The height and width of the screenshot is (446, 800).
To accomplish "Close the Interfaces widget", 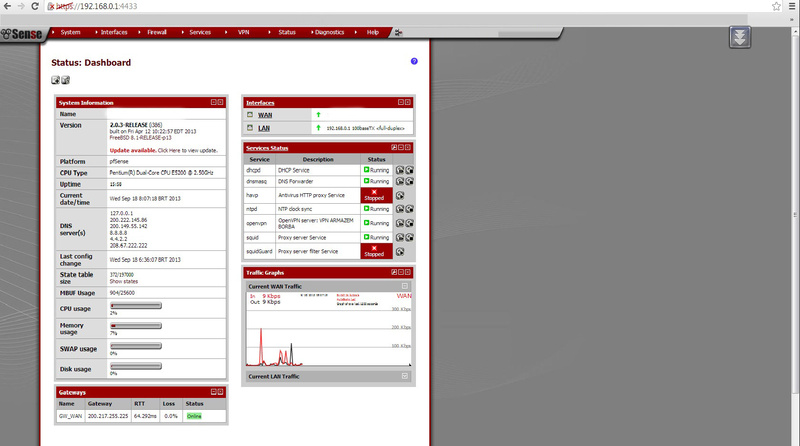I will [407, 102].
